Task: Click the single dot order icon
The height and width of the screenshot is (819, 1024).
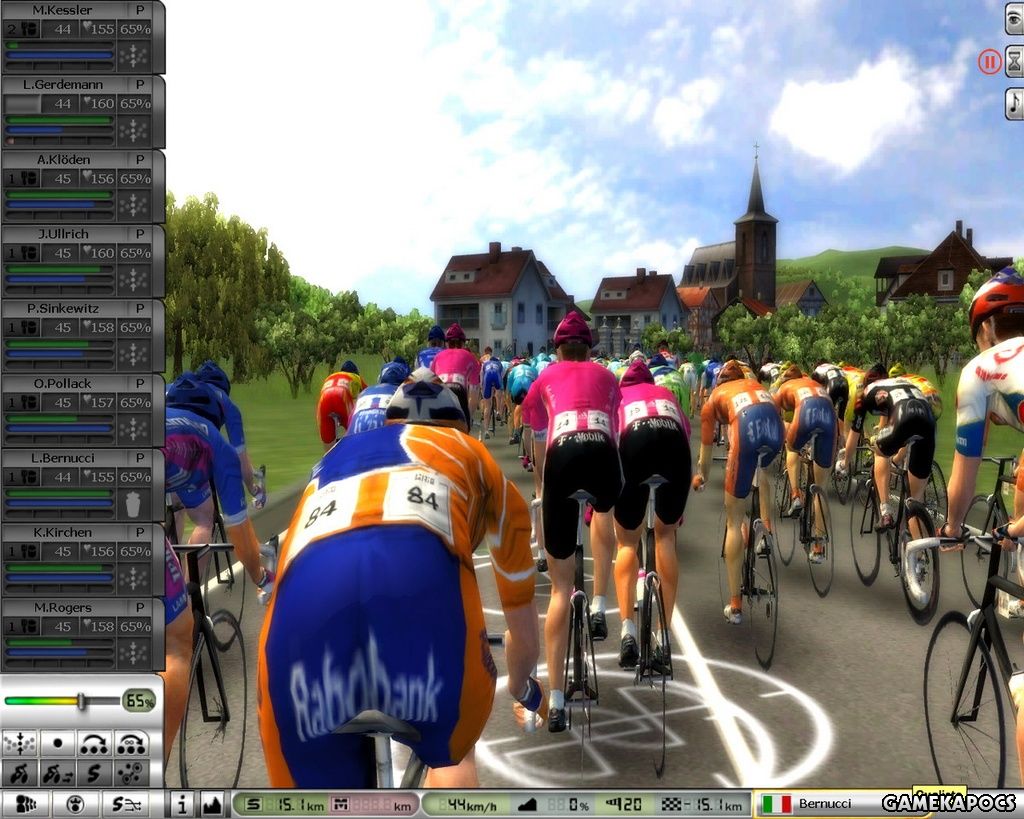Action: [x=57, y=743]
